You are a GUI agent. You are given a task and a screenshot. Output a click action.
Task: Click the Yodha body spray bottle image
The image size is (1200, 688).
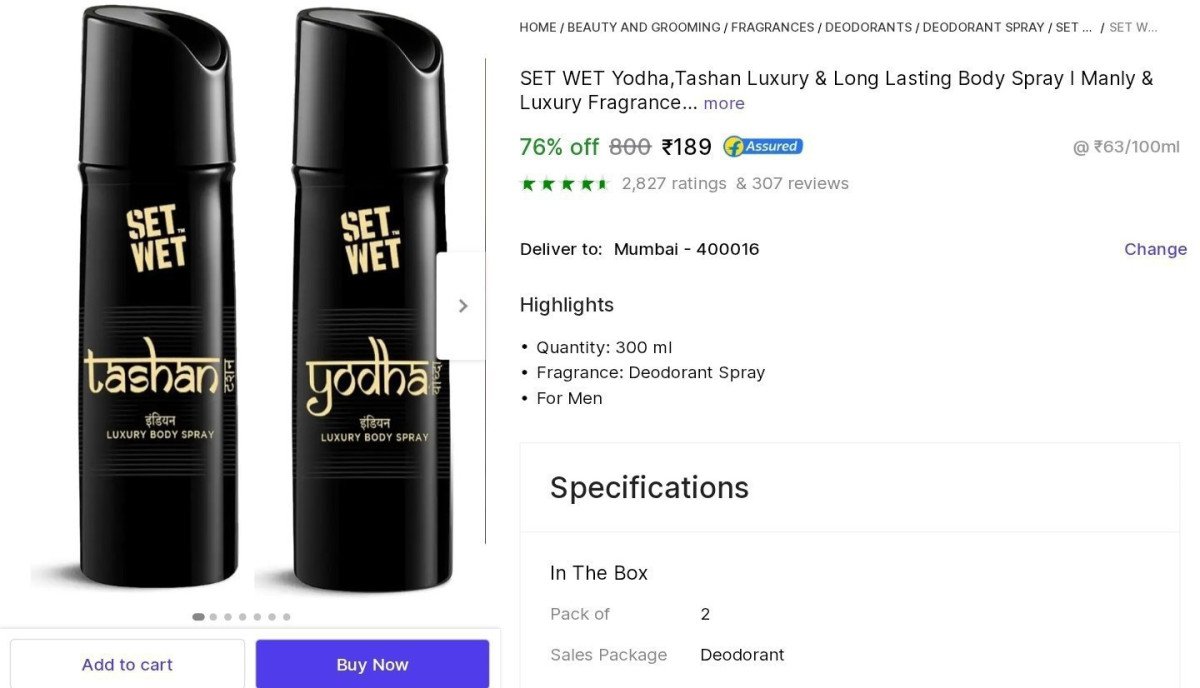coord(370,300)
